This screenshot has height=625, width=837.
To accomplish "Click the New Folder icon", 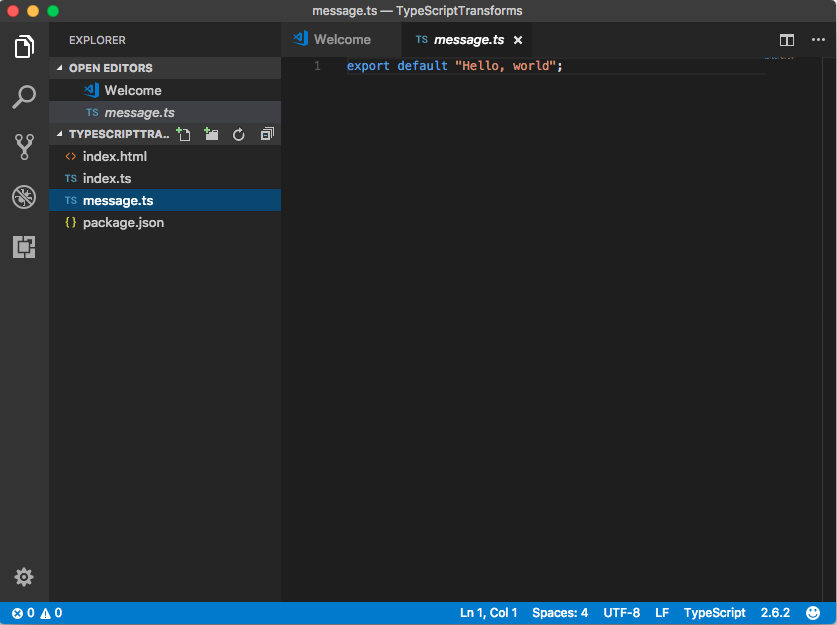I will tap(211, 134).
